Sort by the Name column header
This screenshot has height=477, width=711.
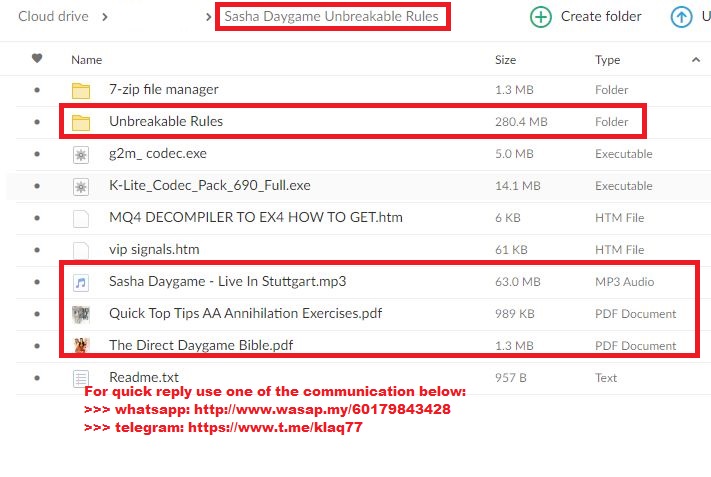click(x=87, y=60)
